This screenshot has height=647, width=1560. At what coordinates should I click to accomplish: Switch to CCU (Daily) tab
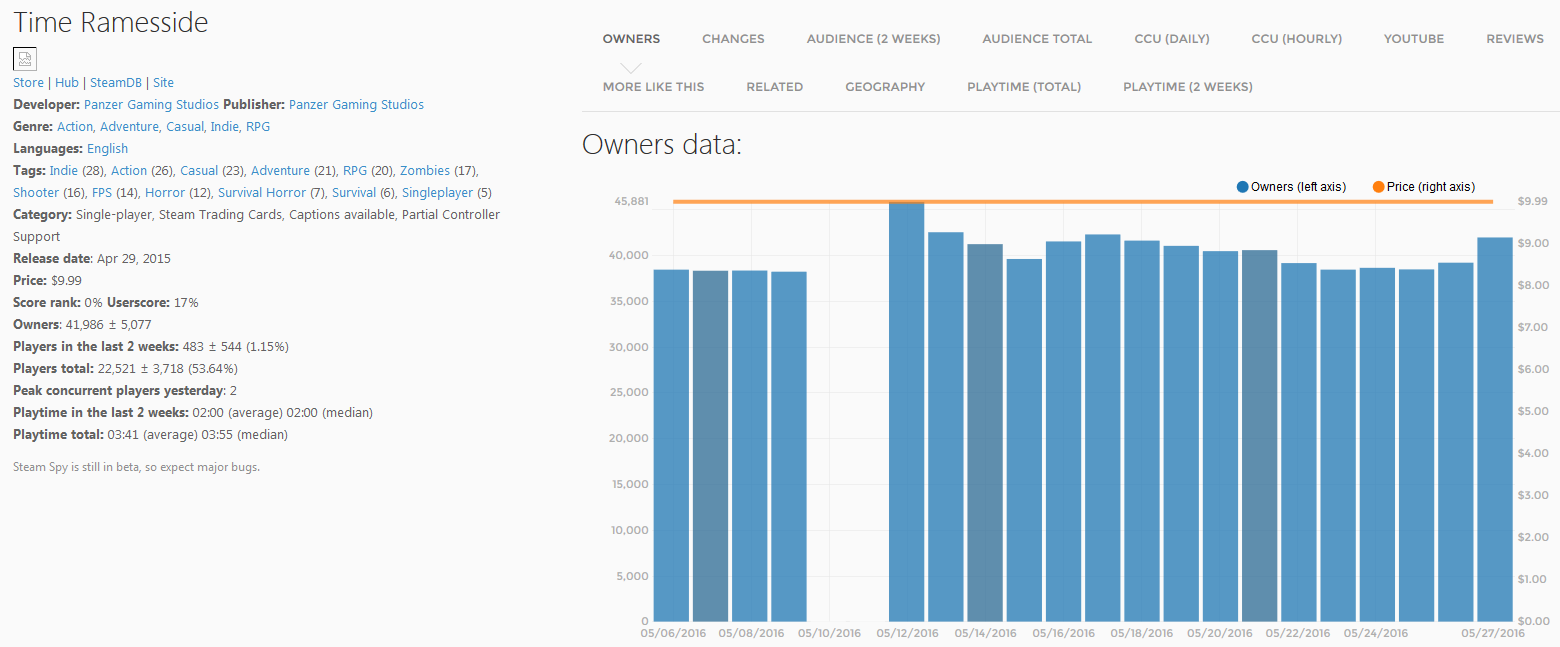click(x=1172, y=39)
